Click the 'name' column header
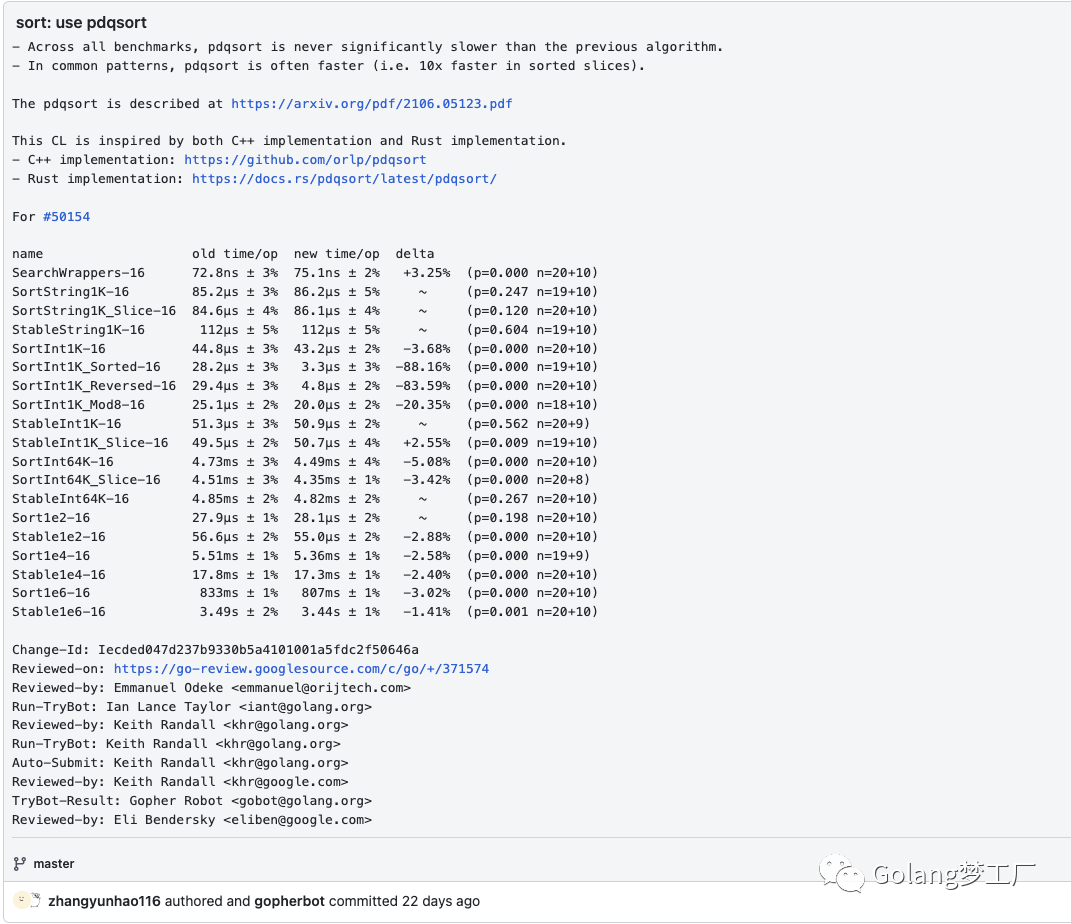 [27, 254]
